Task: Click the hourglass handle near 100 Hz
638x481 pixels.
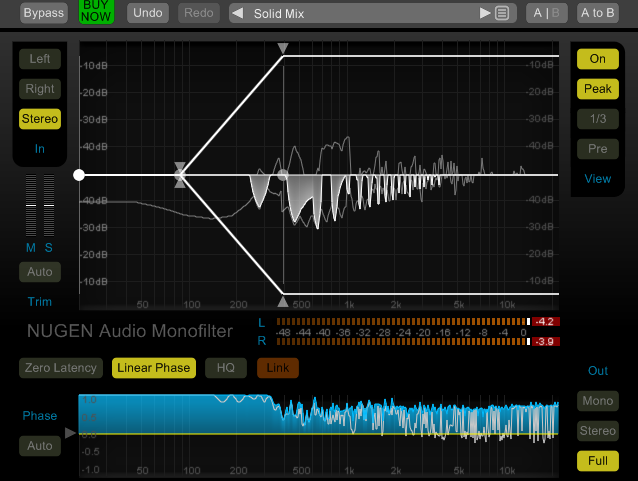Action: (180, 174)
